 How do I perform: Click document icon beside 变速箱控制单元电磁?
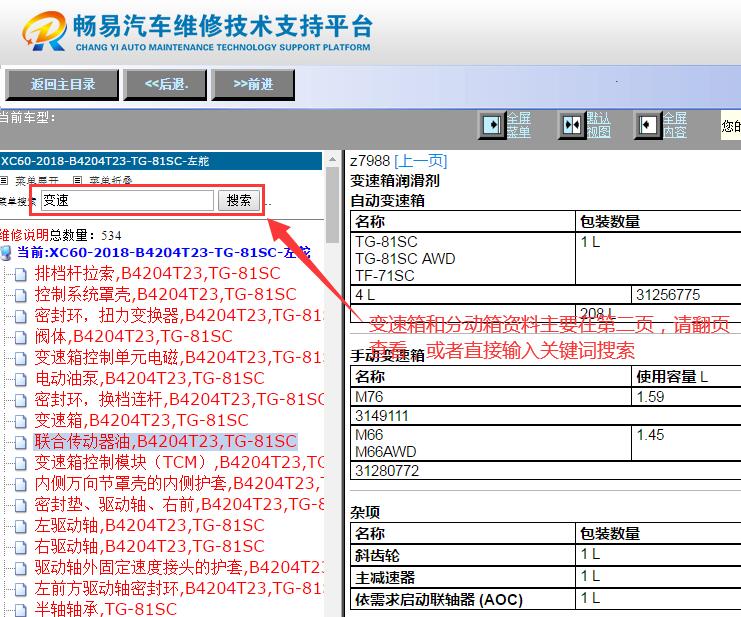[x=20, y=359]
